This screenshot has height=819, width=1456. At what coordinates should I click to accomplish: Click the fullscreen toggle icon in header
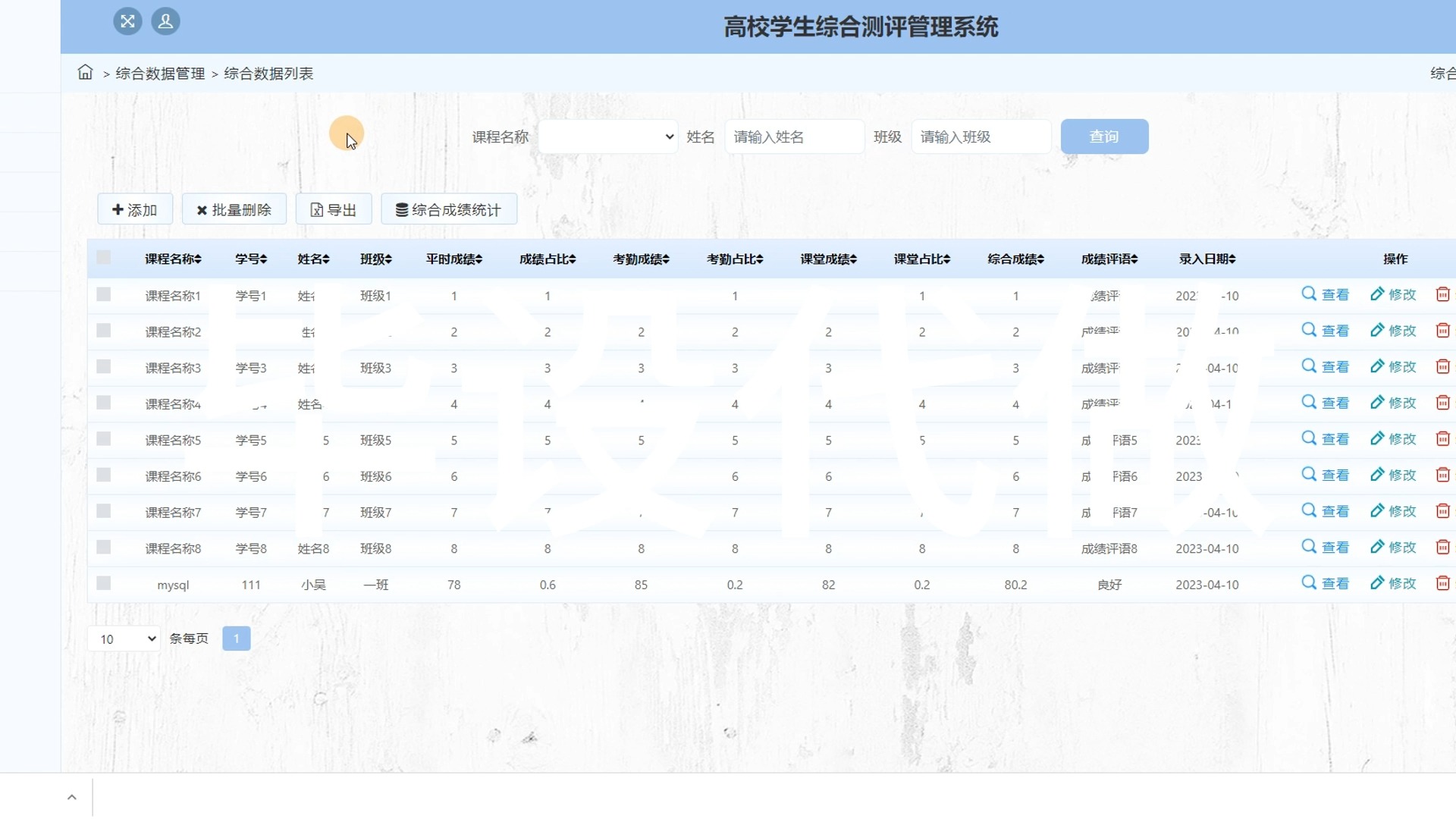tap(127, 21)
